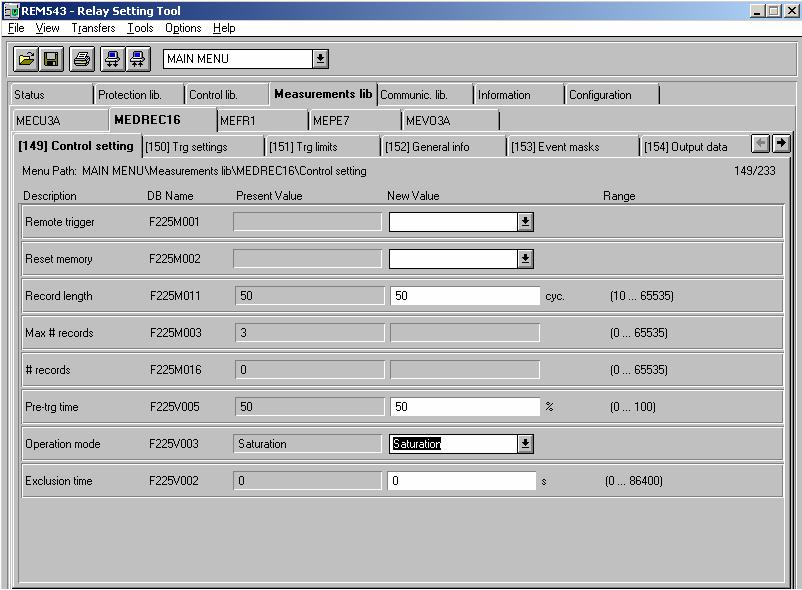Click the page counter 149/233
The height and width of the screenshot is (590, 802).
[754, 171]
